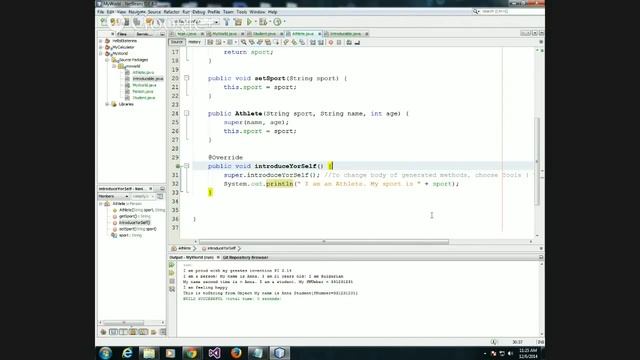
Task: Click the History view button
Action: click(194, 42)
